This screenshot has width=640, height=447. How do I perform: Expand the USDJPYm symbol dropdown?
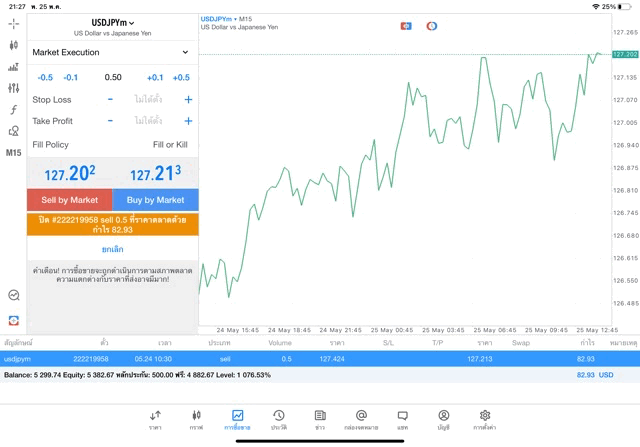coord(113,23)
